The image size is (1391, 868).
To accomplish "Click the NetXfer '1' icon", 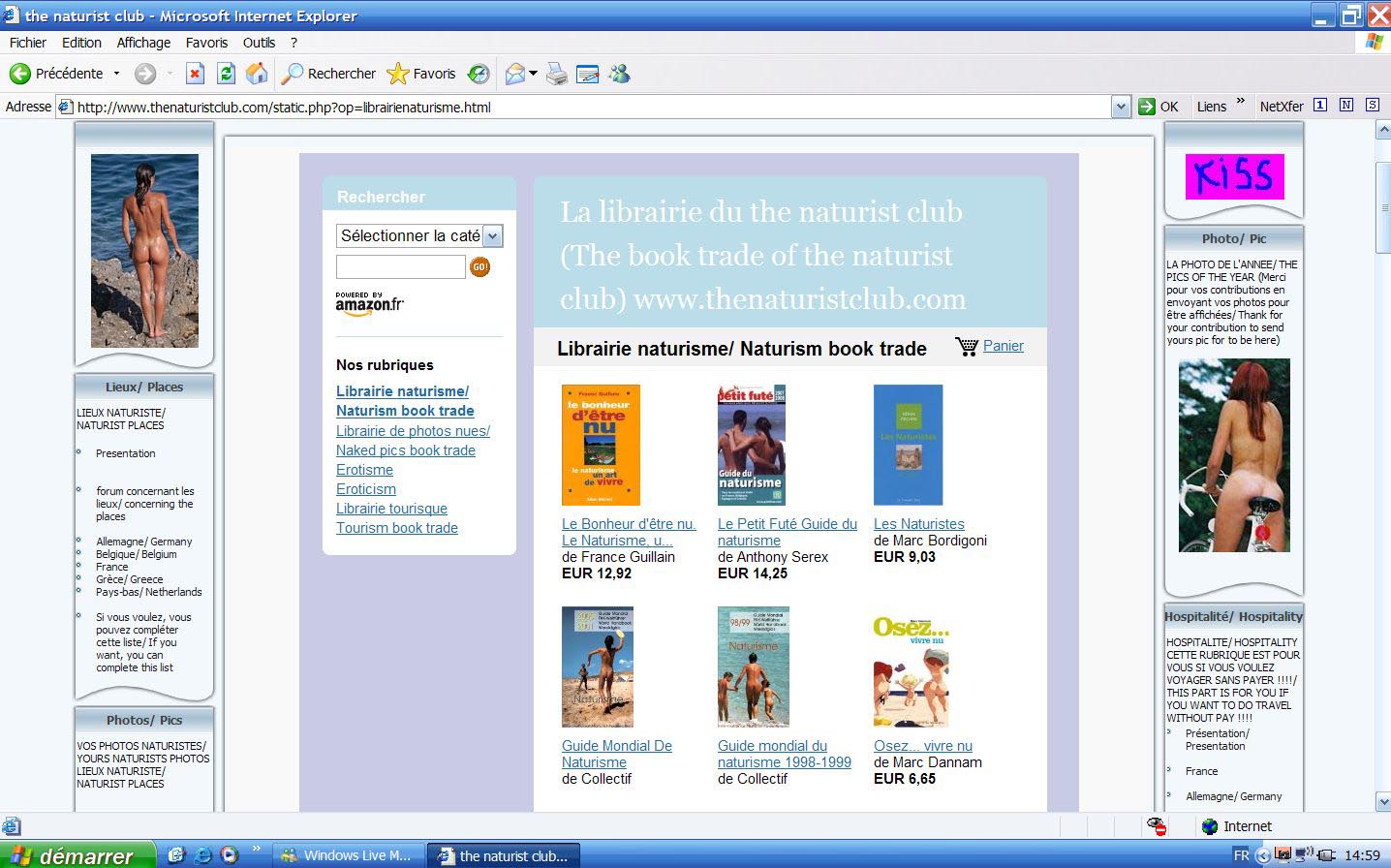I will [1319, 105].
